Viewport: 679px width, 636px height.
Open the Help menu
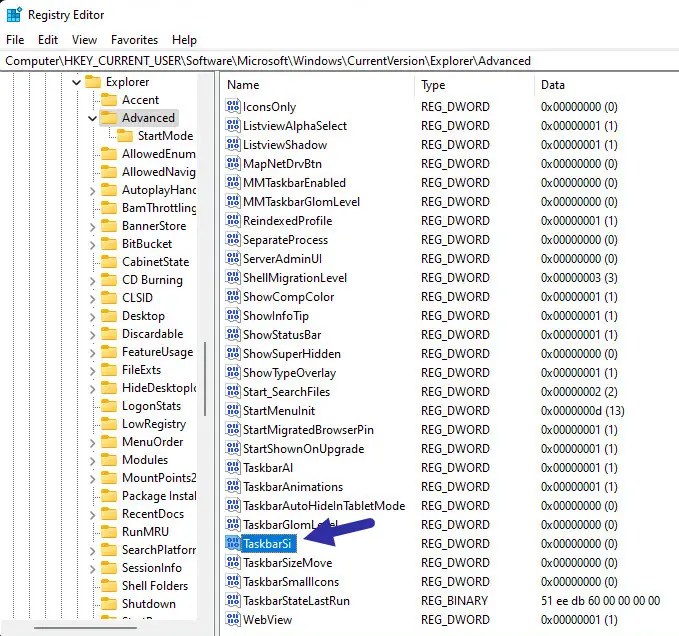184,40
